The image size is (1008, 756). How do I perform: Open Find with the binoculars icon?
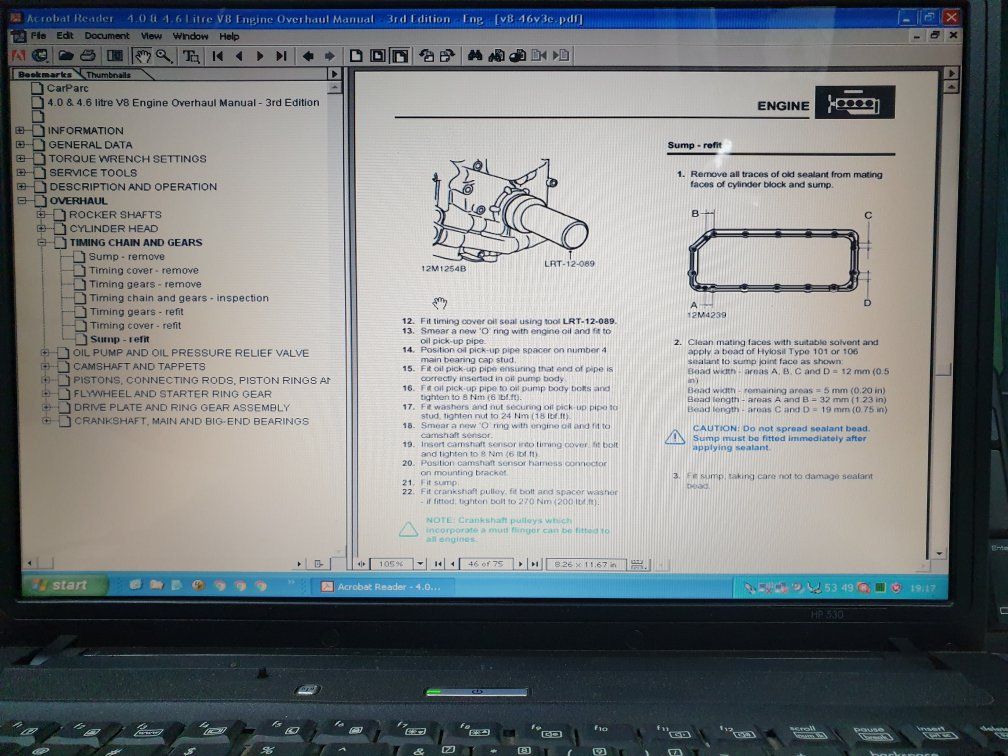[475, 56]
